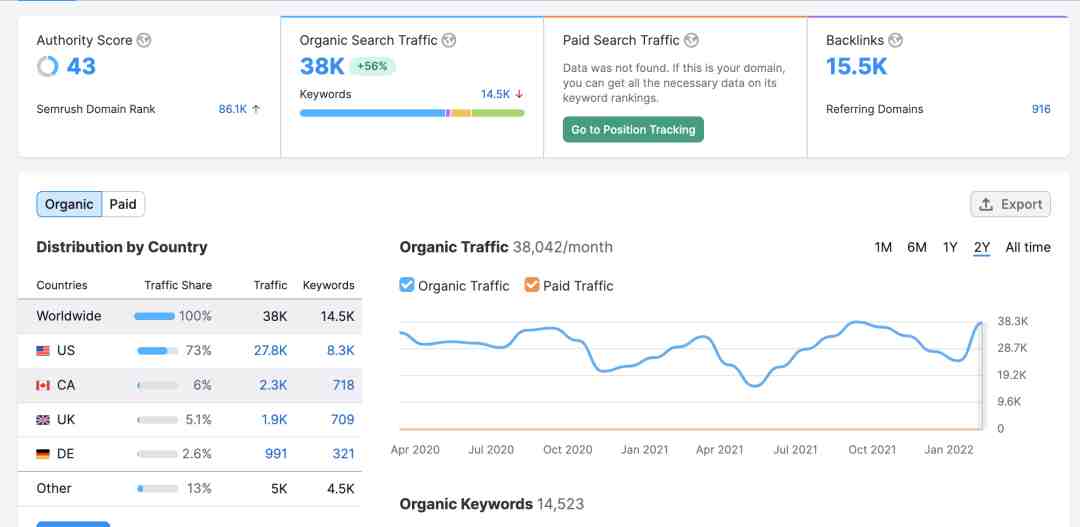The width and height of the screenshot is (1080, 527).
Task: Select the Organic toggle
Action: point(69,204)
